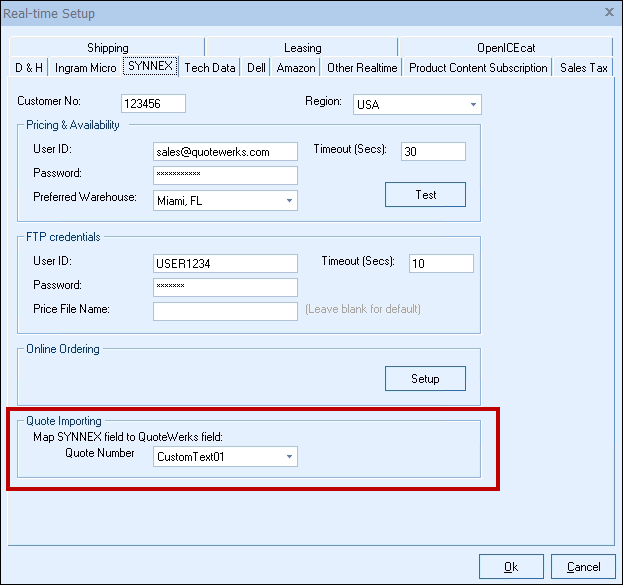Click the 'Price File Name:' label
This screenshot has height=585, width=623.
[71, 309]
